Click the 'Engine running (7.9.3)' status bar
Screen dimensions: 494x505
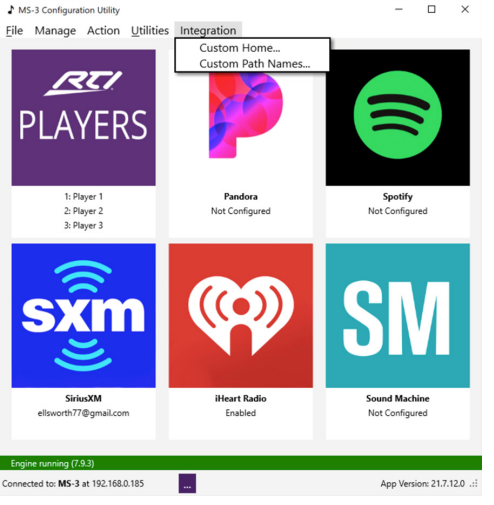click(241, 463)
